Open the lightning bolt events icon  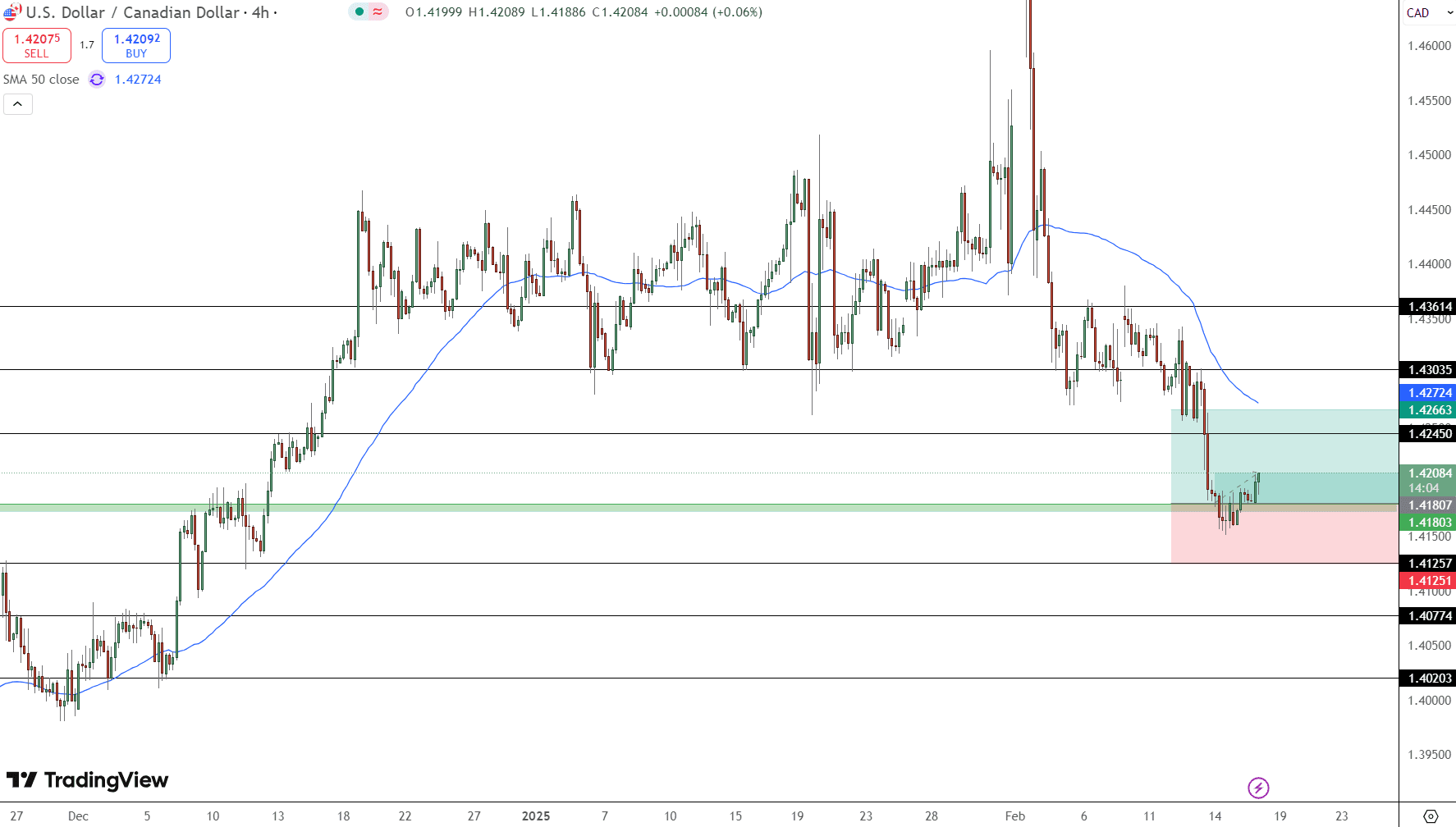pyautogui.click(x=1258, y=788)
